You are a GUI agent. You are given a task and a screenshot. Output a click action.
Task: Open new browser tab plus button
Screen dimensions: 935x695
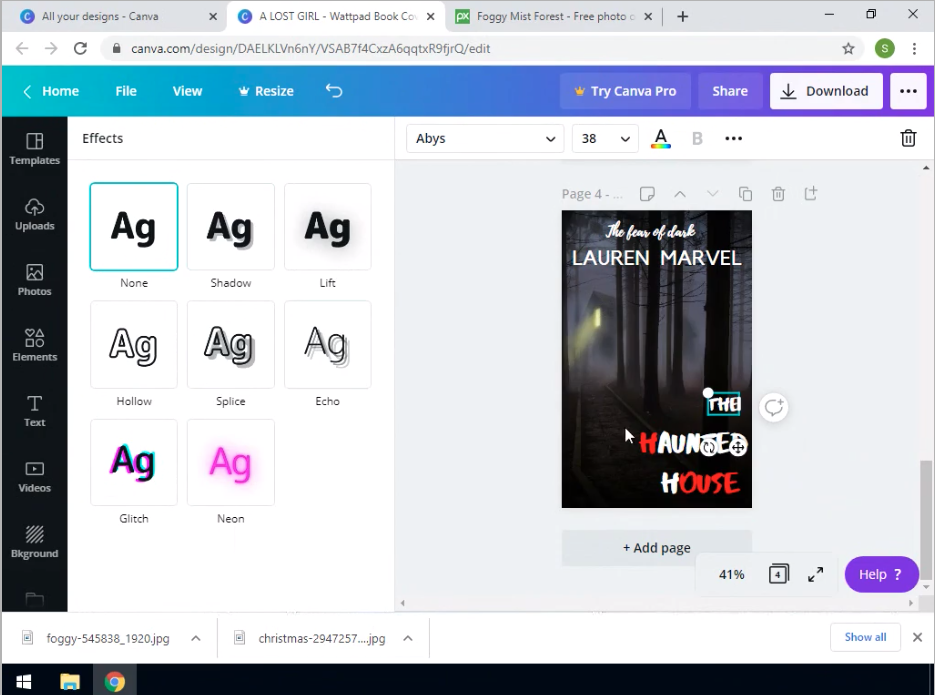(683, 17)
